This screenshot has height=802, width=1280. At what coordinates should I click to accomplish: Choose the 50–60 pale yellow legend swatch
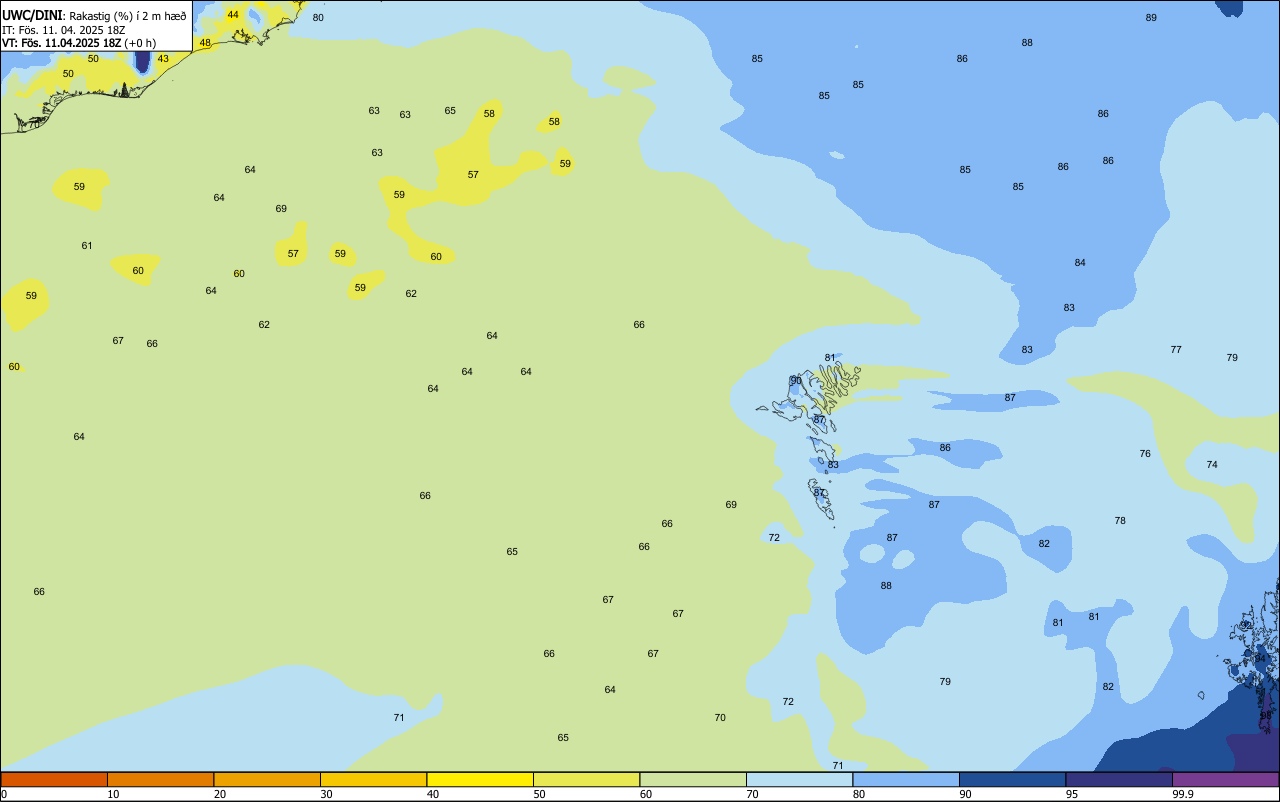point(586,779)
